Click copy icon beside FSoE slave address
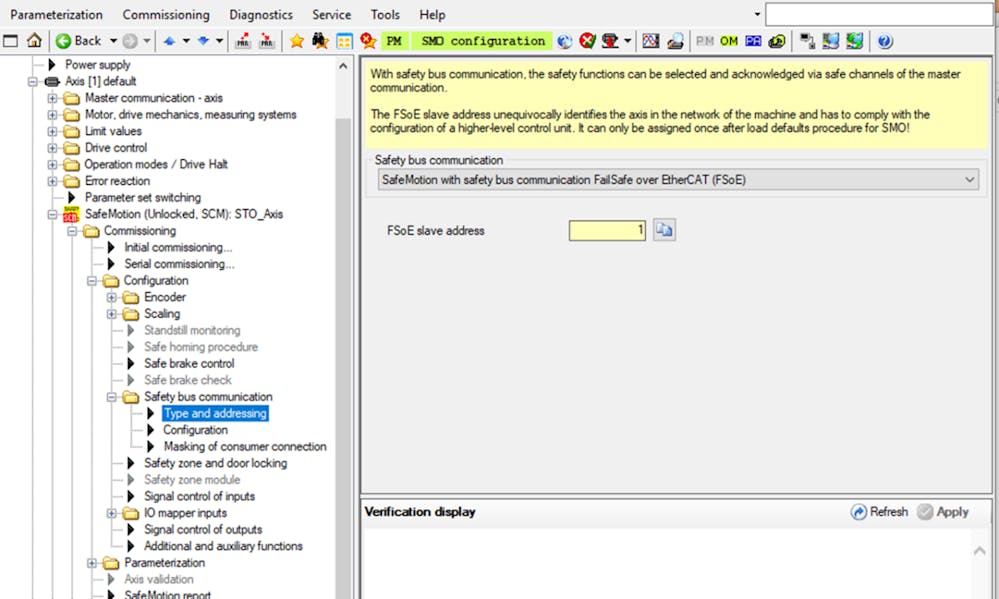Viewport: 999px width, 599px height. [x=664, y=229]
